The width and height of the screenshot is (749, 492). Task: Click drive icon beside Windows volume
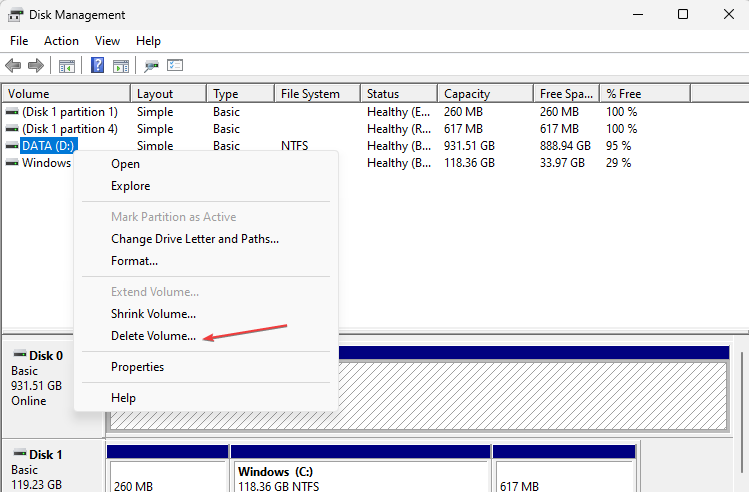coord(12,163)
